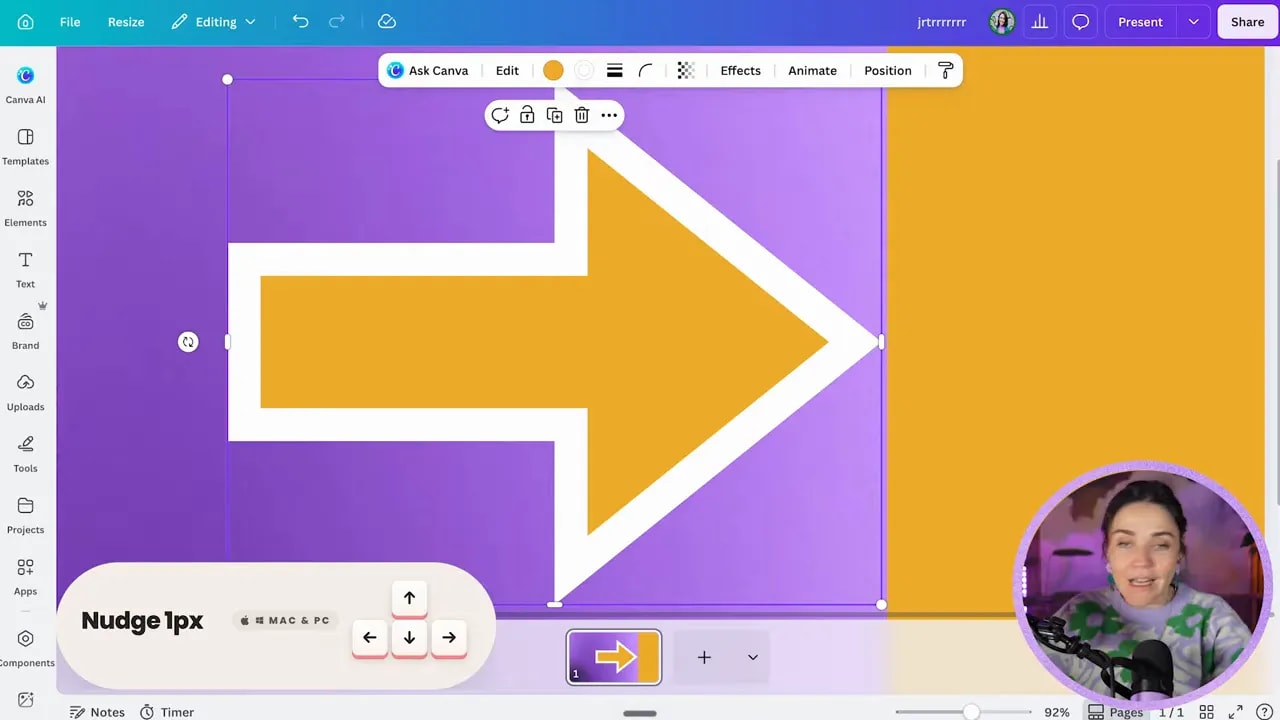Click the zoom slider handle
The image size is (1280, 720).
point(971,712)
